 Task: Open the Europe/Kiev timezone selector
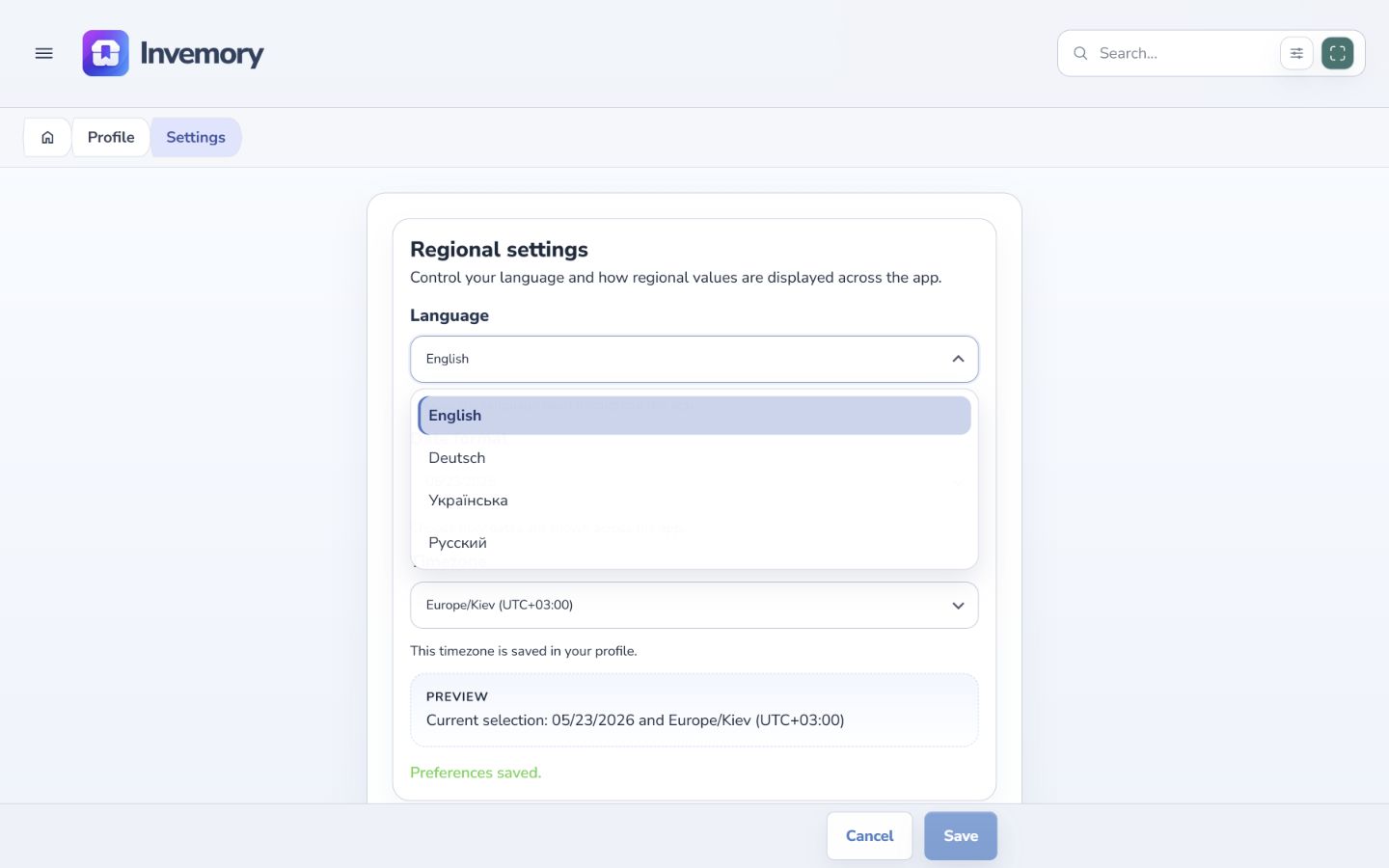[694, 606]
